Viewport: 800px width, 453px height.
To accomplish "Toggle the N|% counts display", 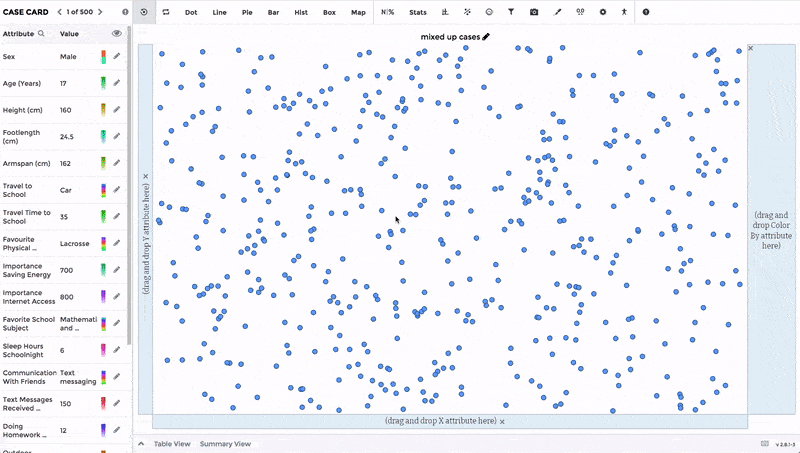I will click(388, 12).
